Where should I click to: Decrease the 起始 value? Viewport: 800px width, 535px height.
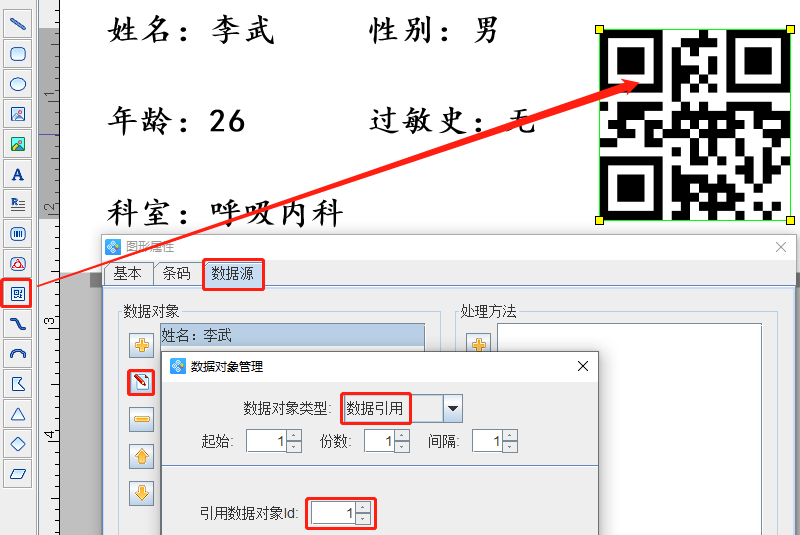click(294, 447)
